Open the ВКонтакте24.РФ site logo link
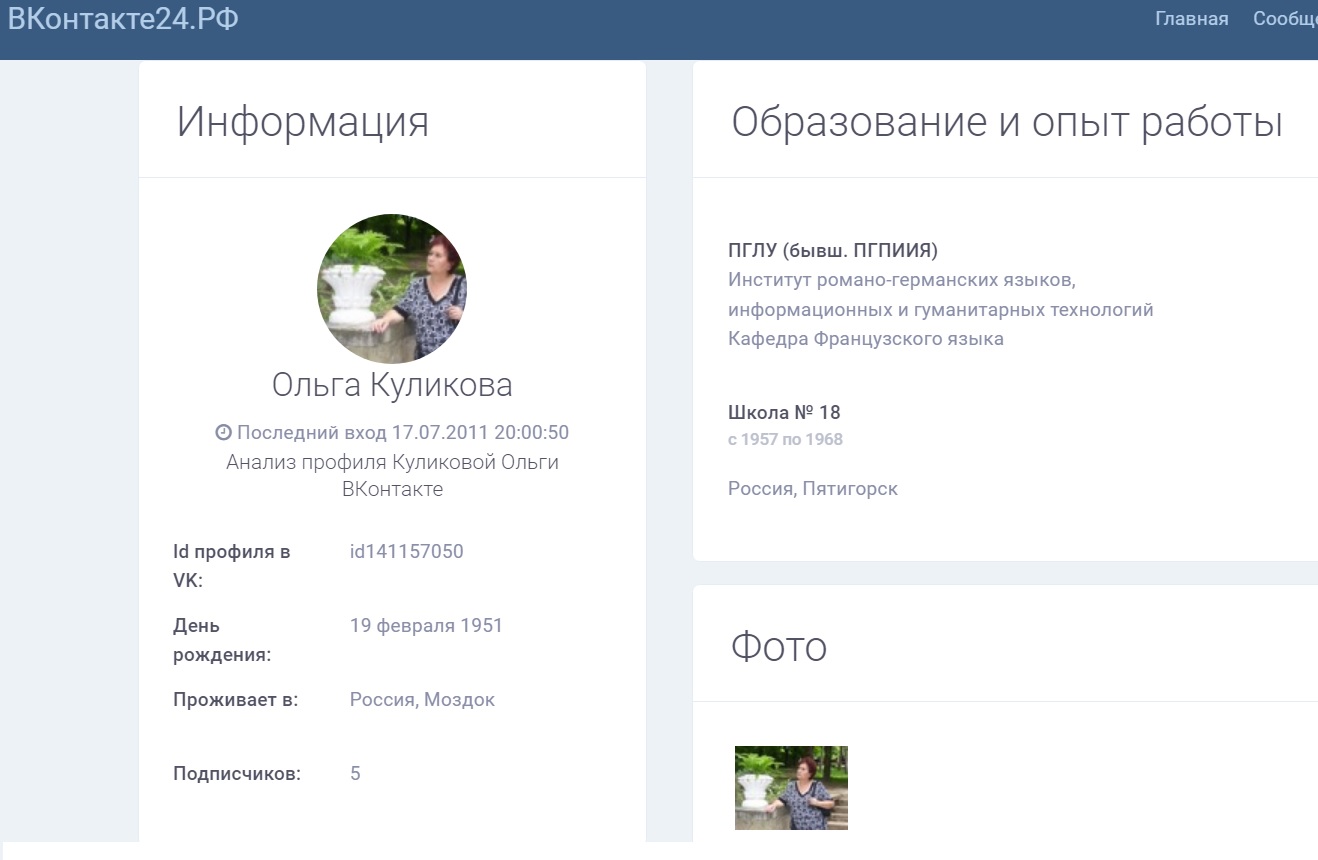Screen dimensions: 1318x860 pyautogui.click(x=123, y=19)
